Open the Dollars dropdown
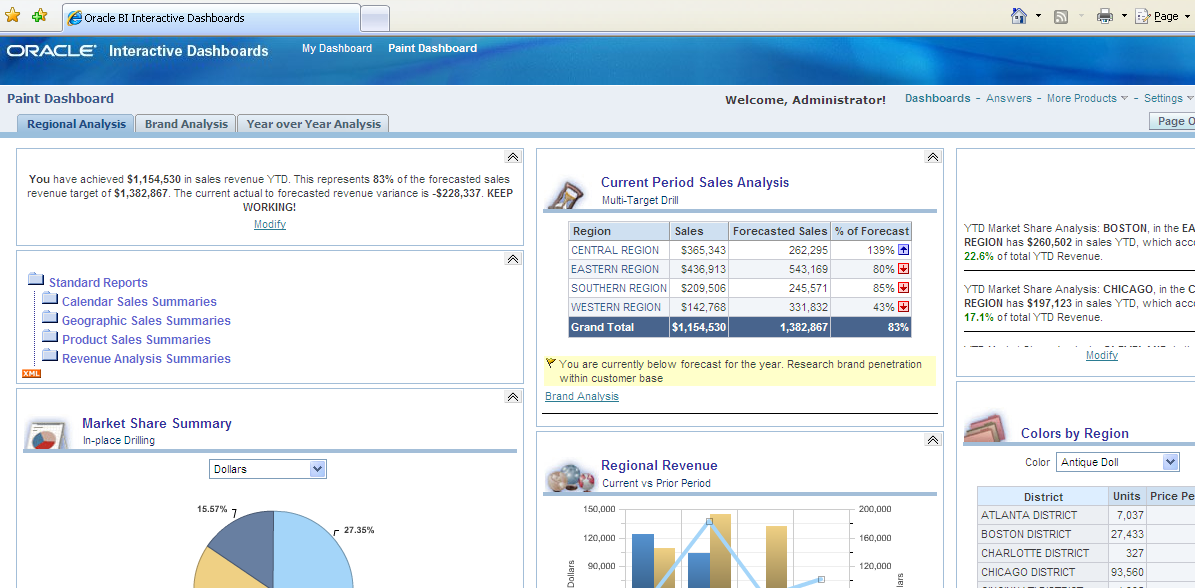Screen dimensions: 1195x588 click(268, 469)
